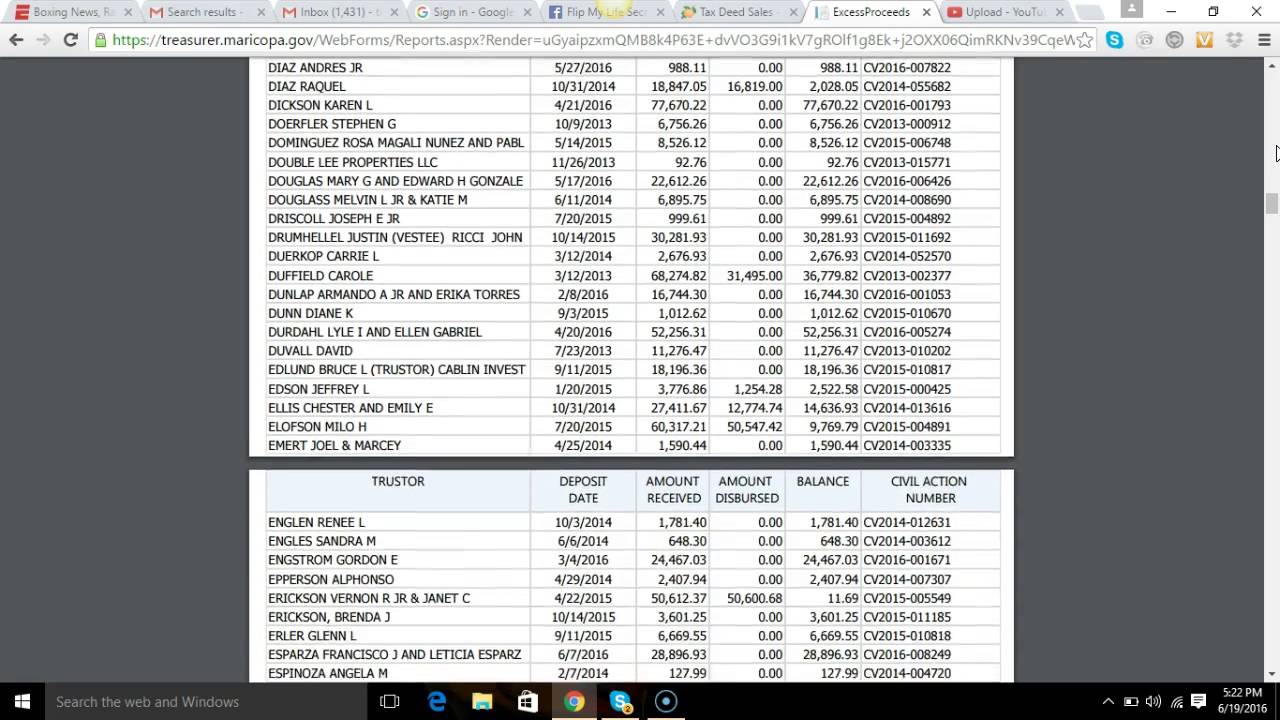1280x720 pixels.
Task: Switch to the Sign in - Google tab
Action: tap(472, 12)
